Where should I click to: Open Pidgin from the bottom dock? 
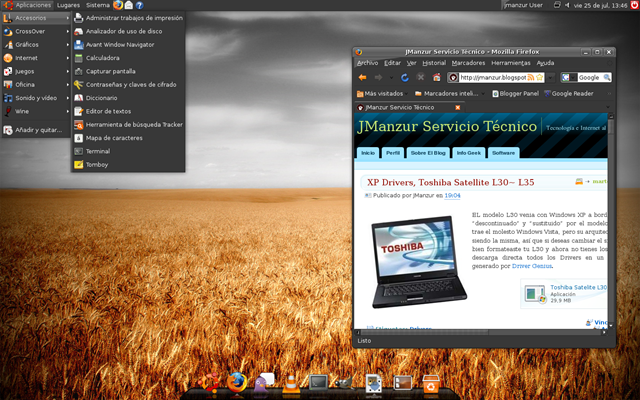[263, 383]
